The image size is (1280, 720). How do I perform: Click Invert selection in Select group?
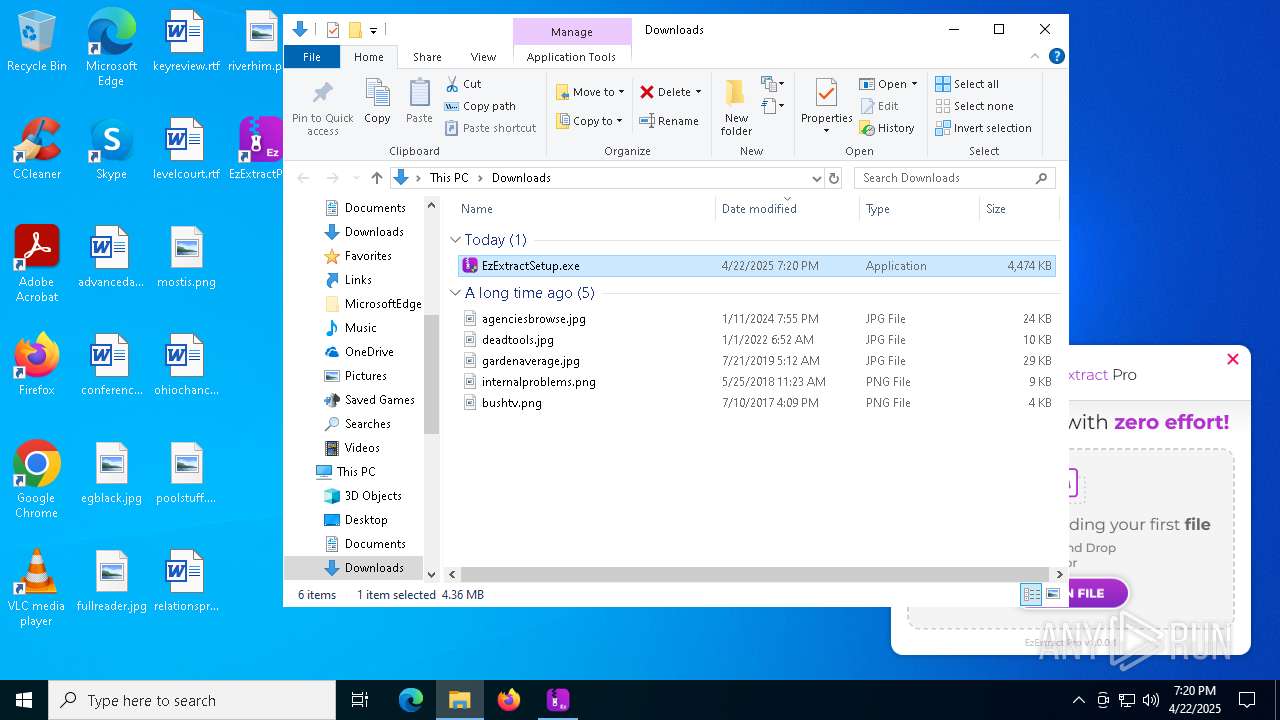[x=983, y=128]
